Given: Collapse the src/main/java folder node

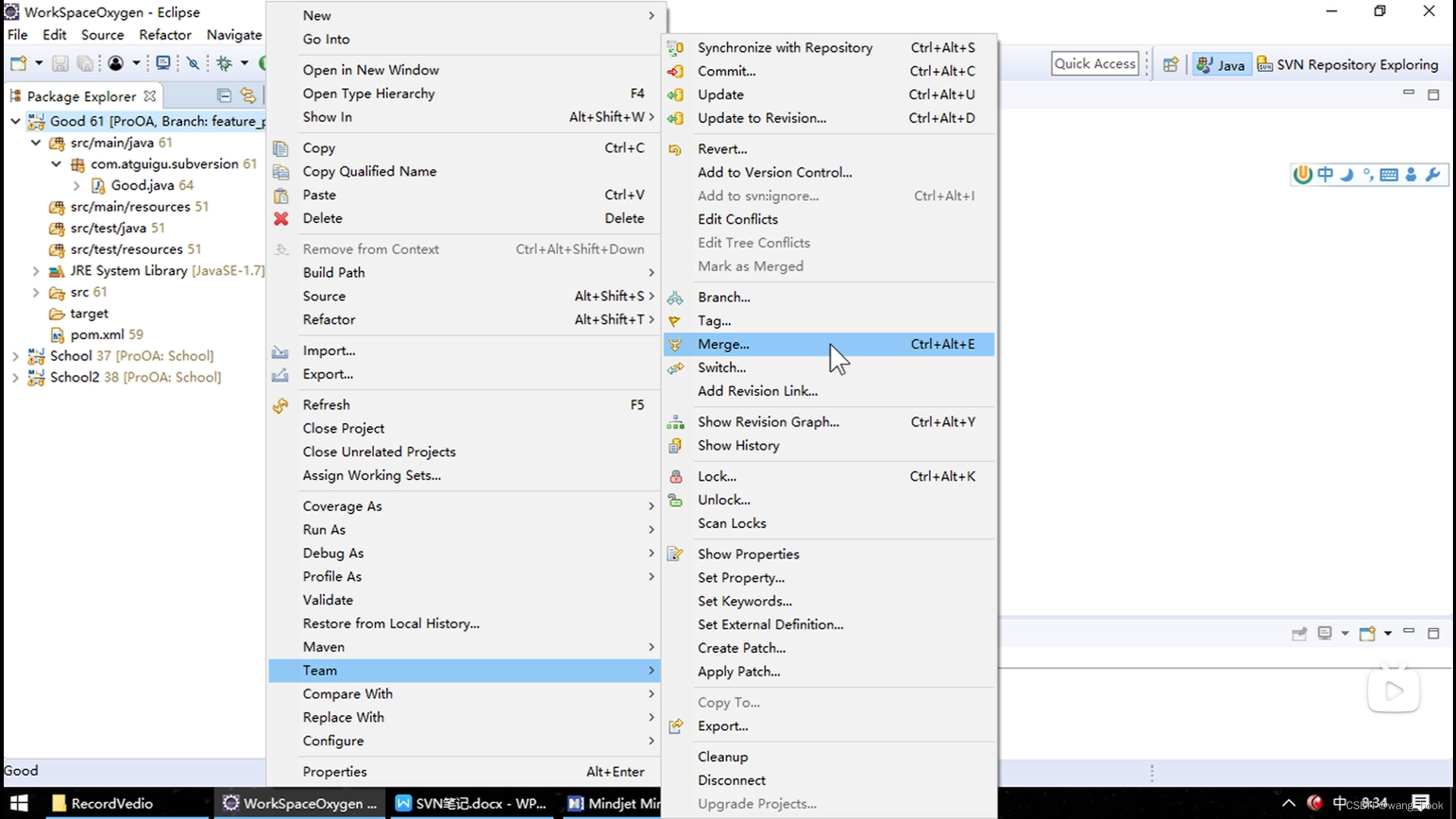Looking at the screenshot, I should [x=36, y=143].
